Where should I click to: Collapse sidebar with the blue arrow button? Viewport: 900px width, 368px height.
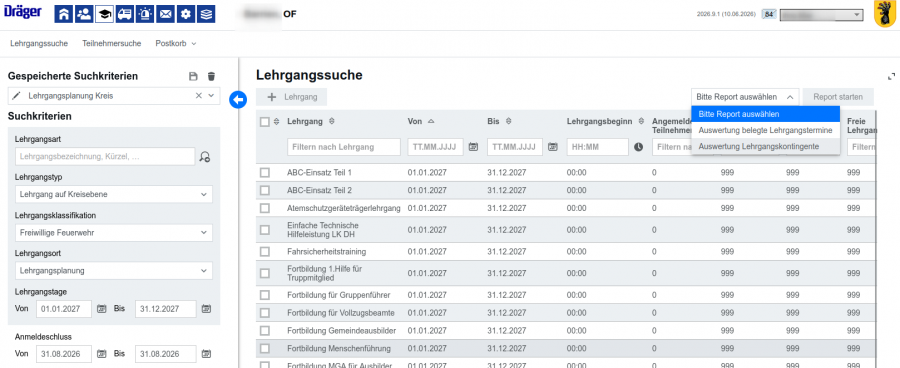click(238, 99)
